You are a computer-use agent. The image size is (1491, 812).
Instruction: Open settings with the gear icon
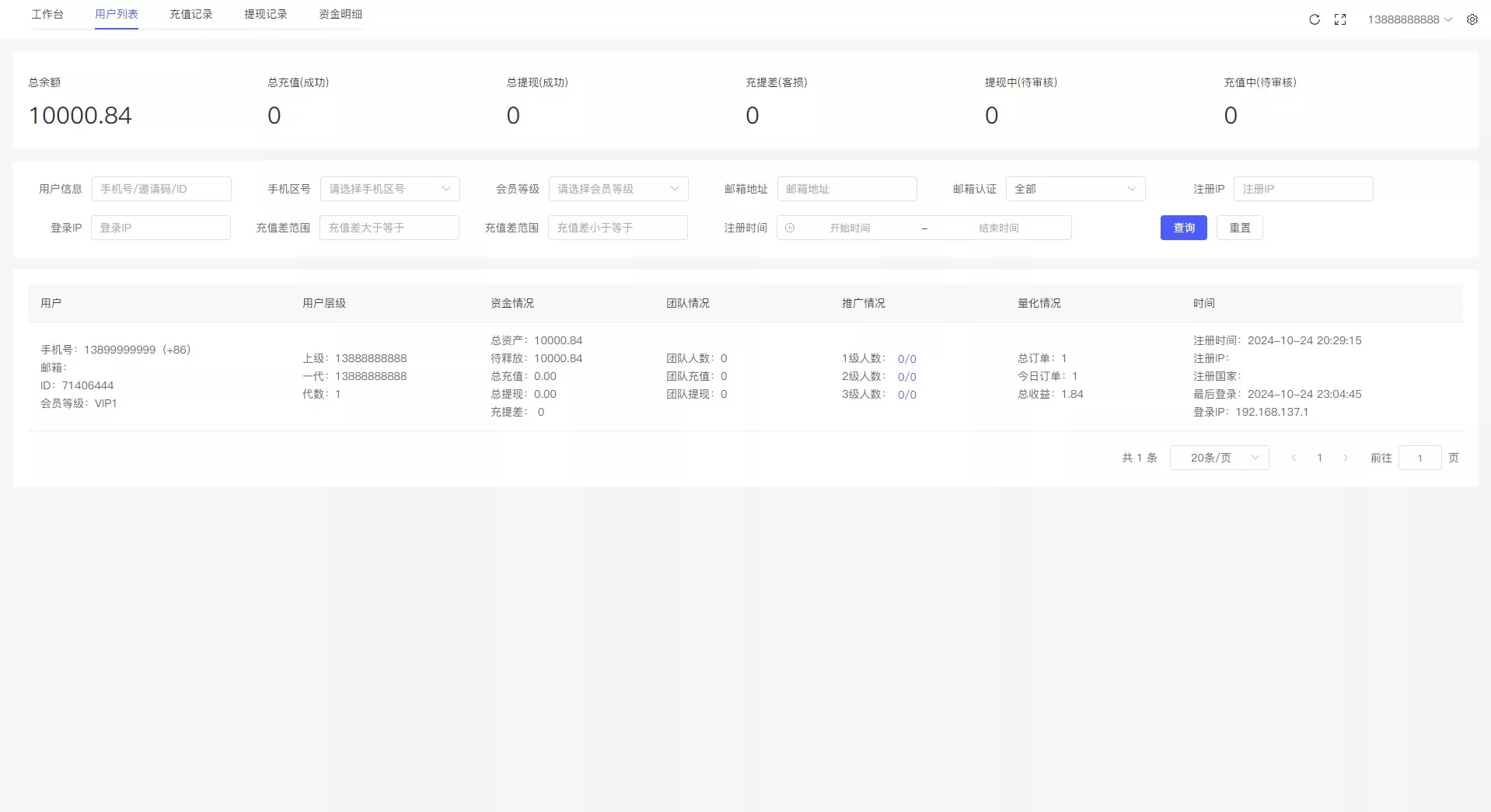tap(1472, 19)
